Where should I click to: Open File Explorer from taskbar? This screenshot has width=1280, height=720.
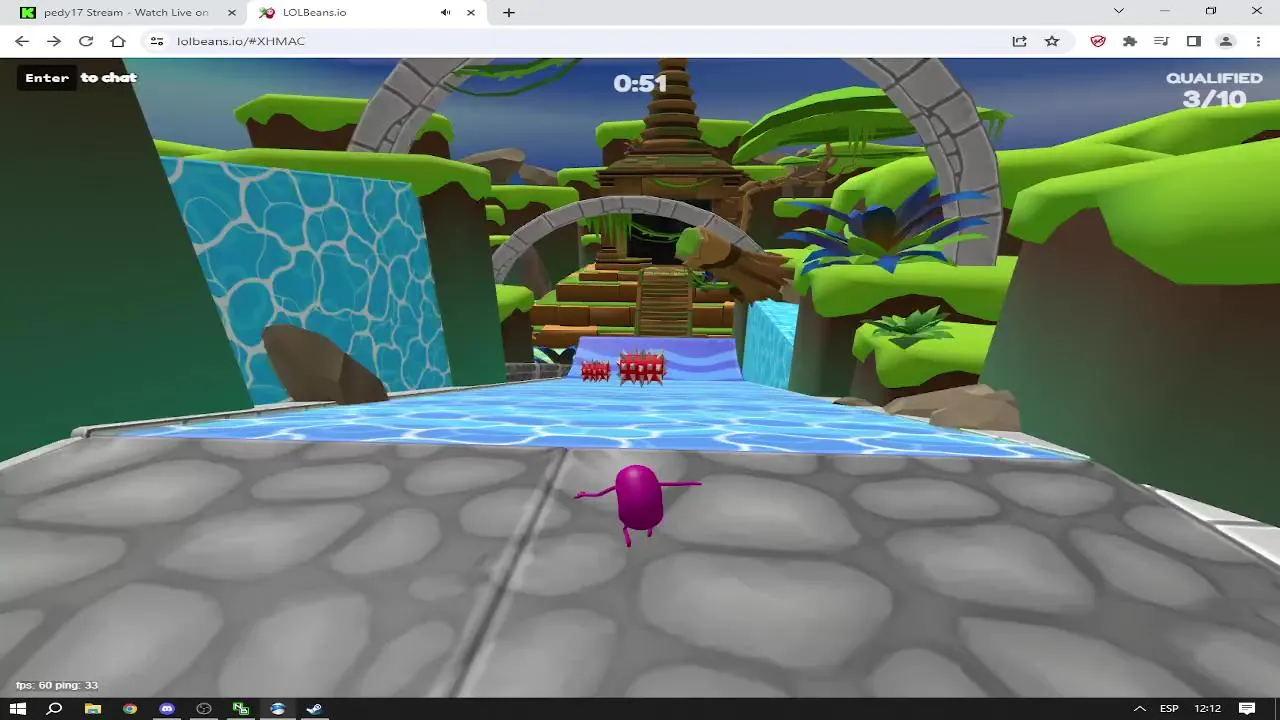click(92, 709)
